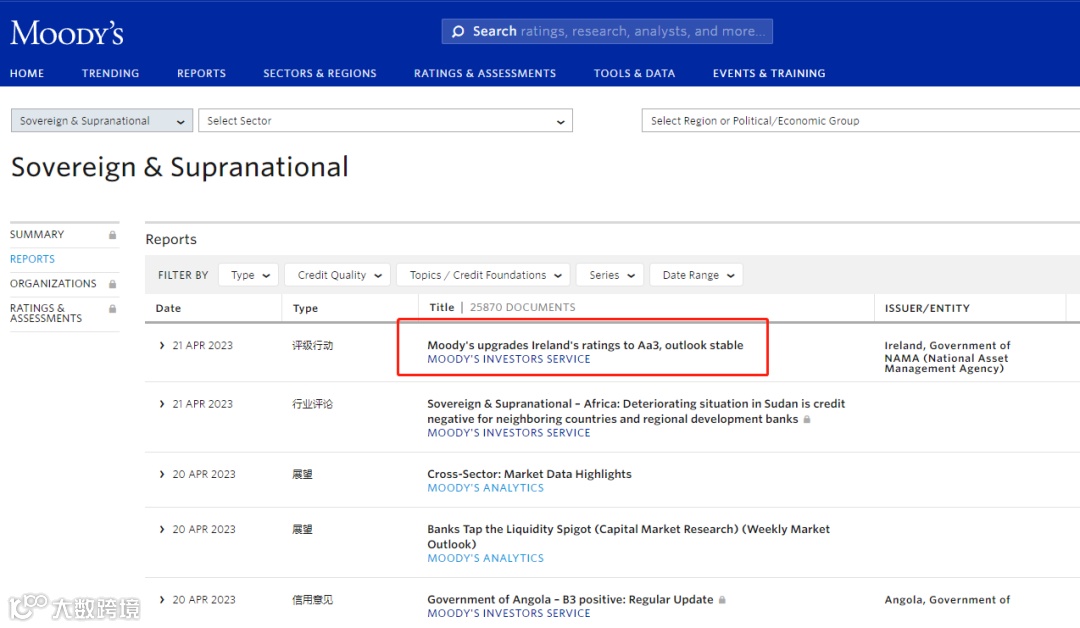
Task: Click lock icon next to ORGANIZATIONS
Action: coord(113,284)
